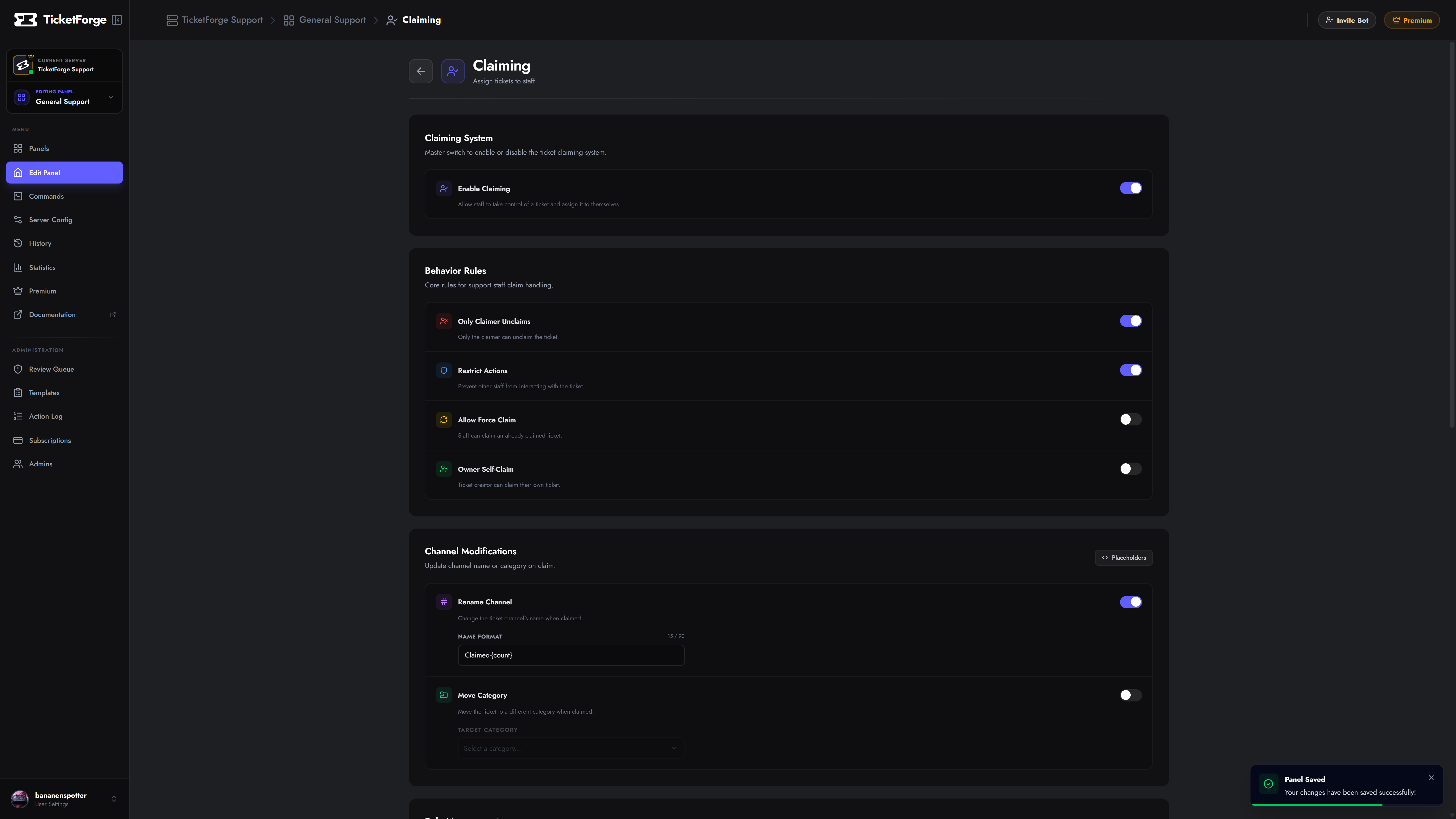Open the Action Log page
Viewport: 1456px width, 819px height.
(x=64, y=416)
